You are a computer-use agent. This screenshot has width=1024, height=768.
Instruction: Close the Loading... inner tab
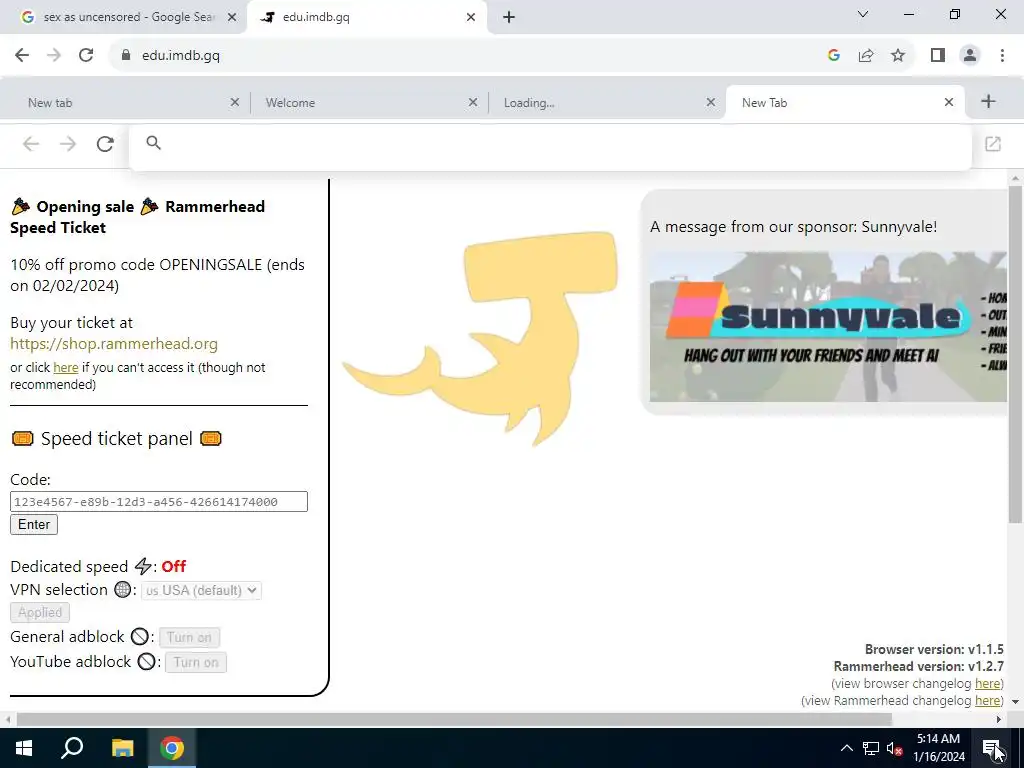pos(711,103)
